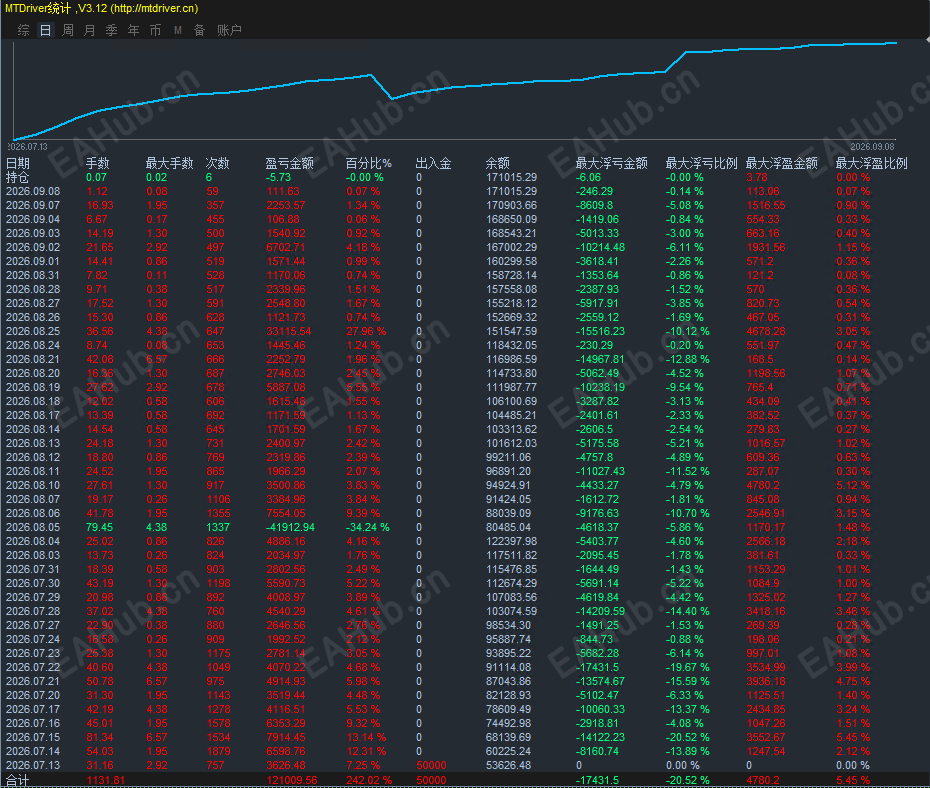Open the 周 weekly tab
The width and height of the screenshot is (930, 788).
tap(68, 30)
